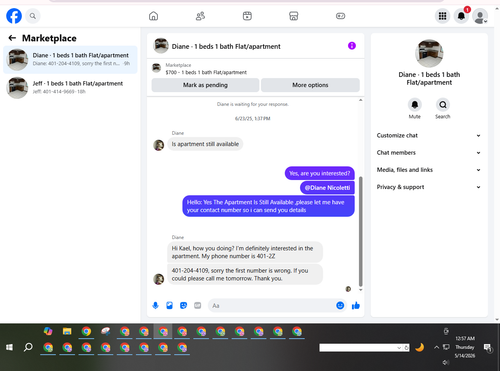Open the emoji picker in message box
The width and height of the screenshot is (500, 371).
tap(340, 305)
